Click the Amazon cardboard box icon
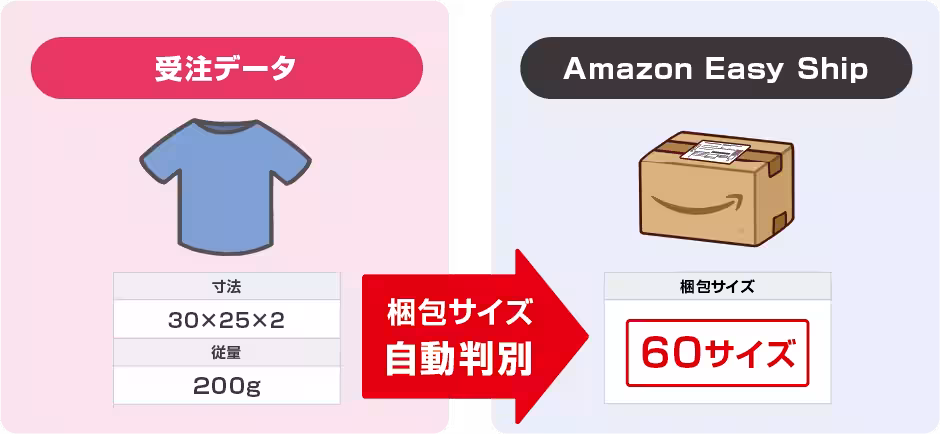Viewport: 940px width, 434px height. click(716, 188)
